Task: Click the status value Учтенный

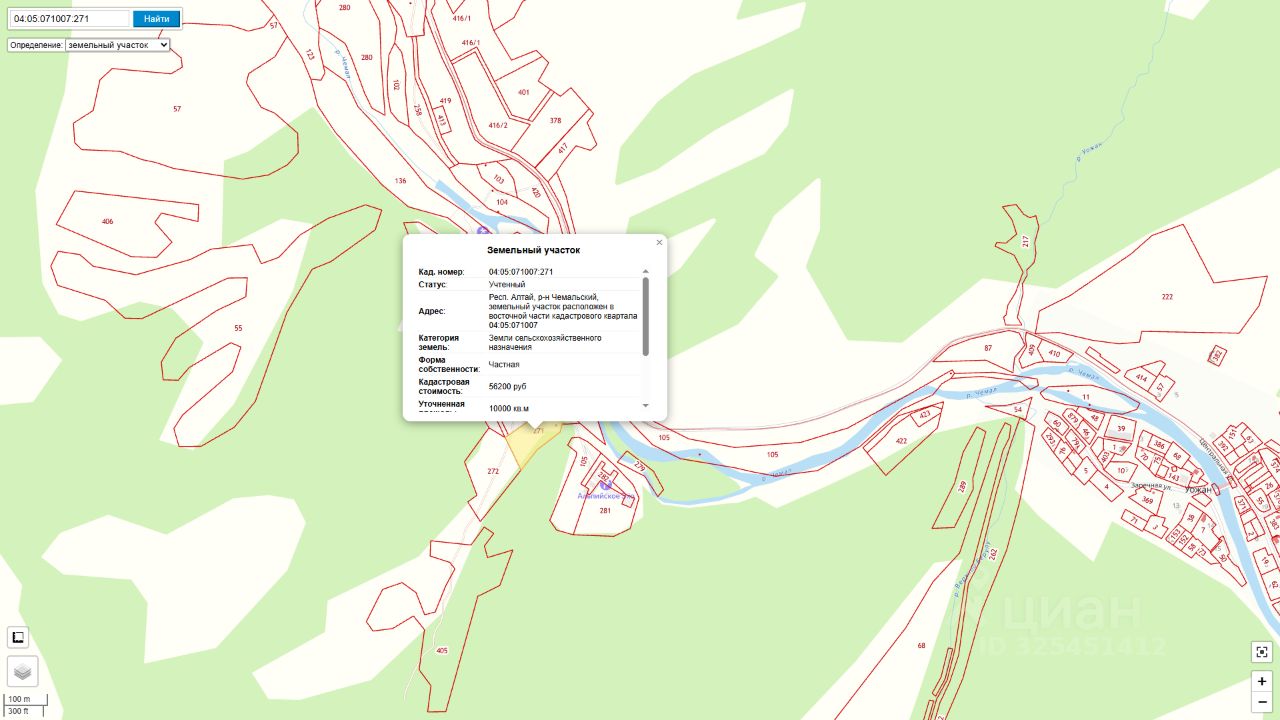Action: [507, 285]
